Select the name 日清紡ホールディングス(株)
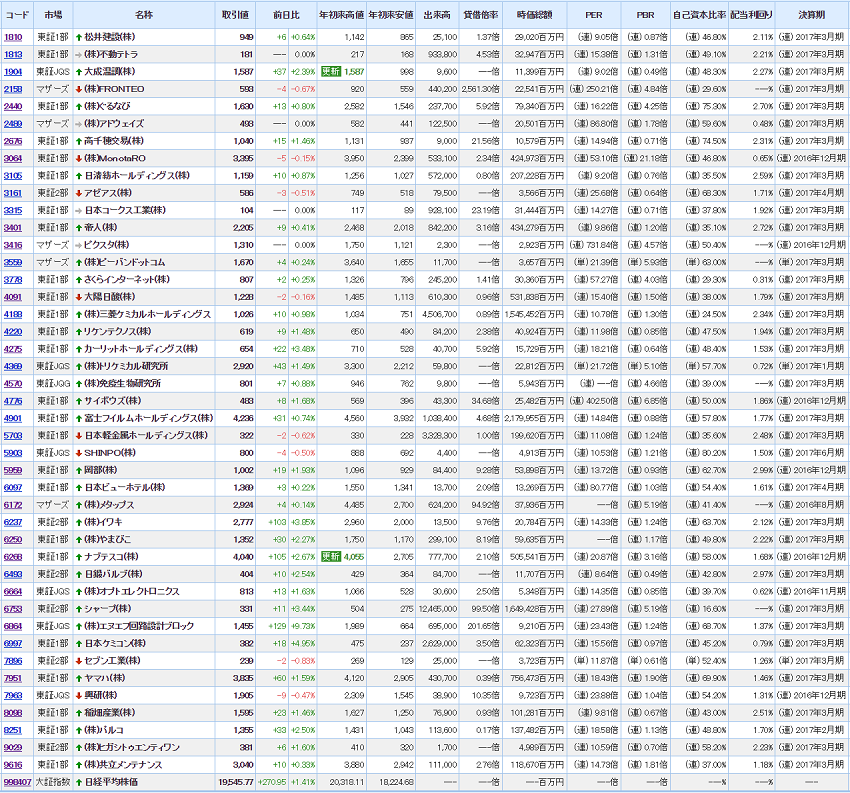 (137, 176)
